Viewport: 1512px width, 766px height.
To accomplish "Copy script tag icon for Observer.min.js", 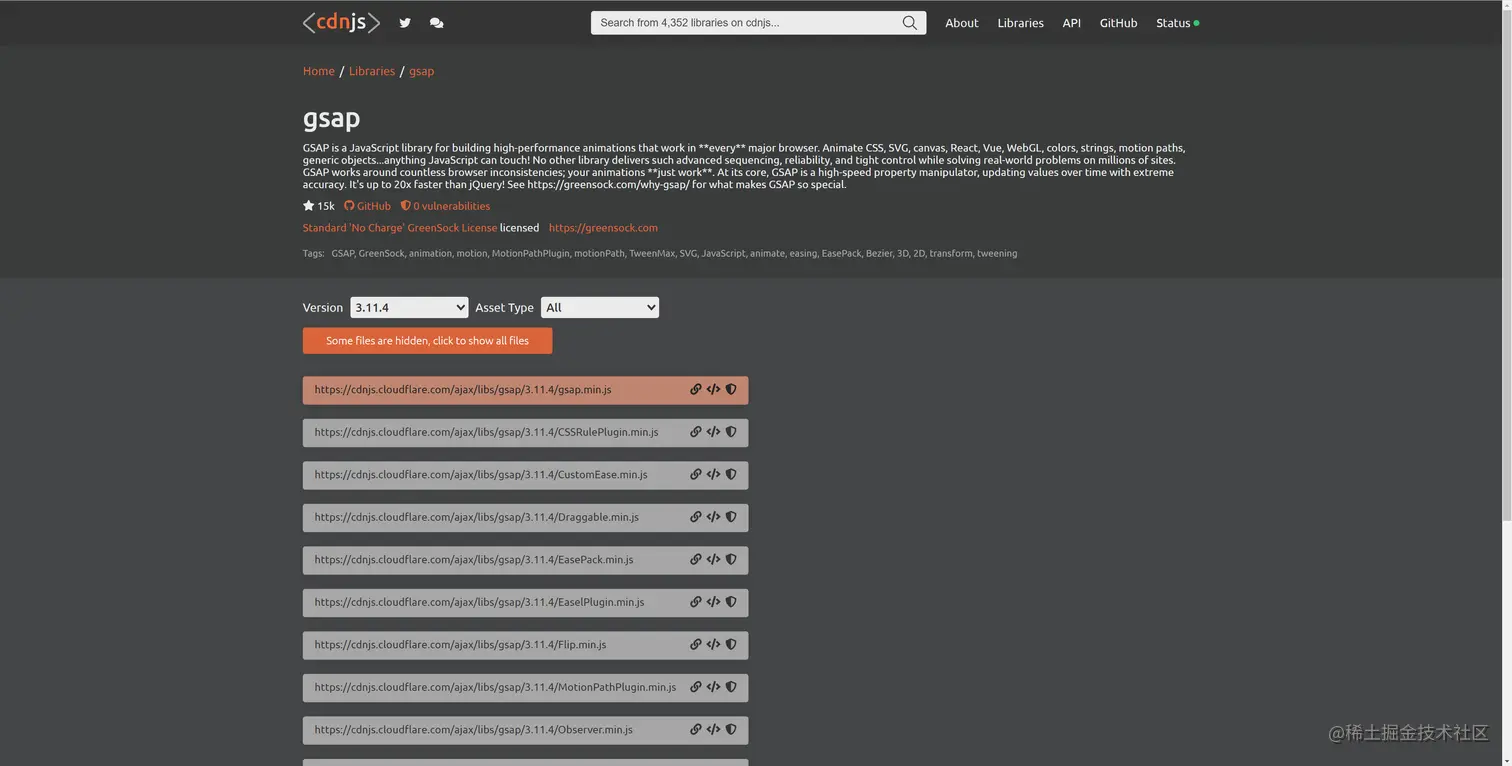I will coord(713,730).
